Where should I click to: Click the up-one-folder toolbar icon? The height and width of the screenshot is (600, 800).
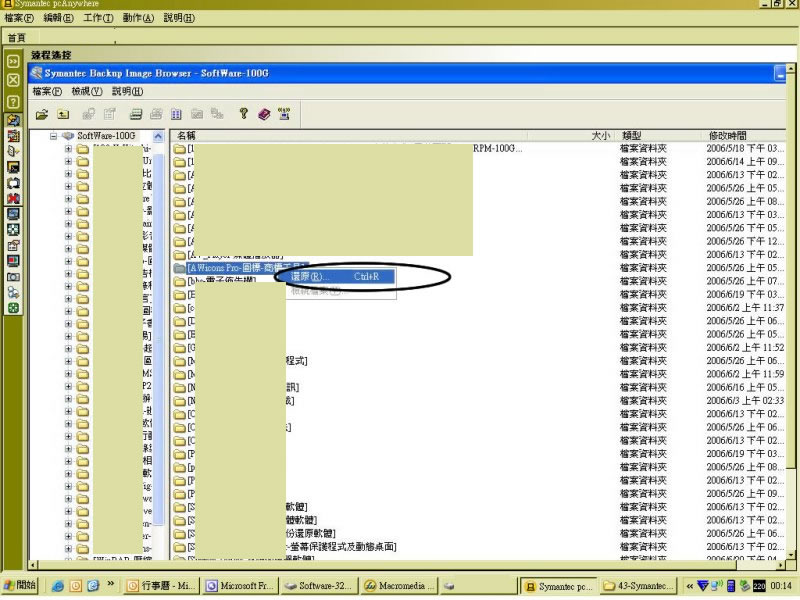[x=63, y=114]
